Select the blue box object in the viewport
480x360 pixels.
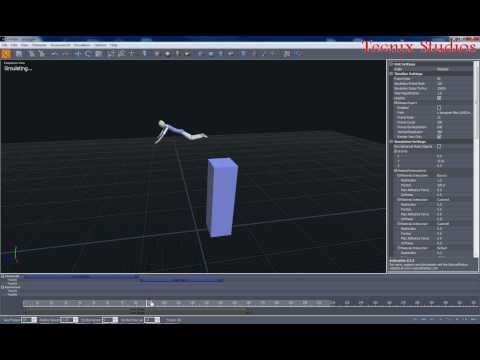222,197
